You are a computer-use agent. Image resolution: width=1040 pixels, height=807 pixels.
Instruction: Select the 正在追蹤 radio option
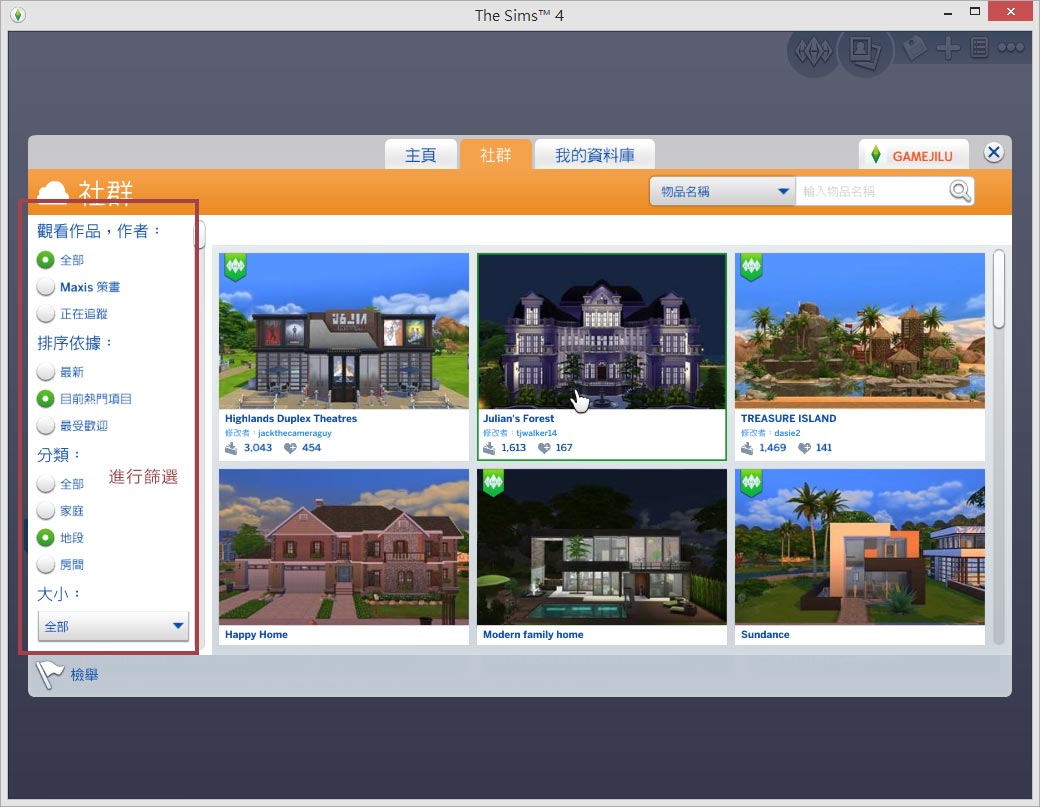(x=45, y=314)
